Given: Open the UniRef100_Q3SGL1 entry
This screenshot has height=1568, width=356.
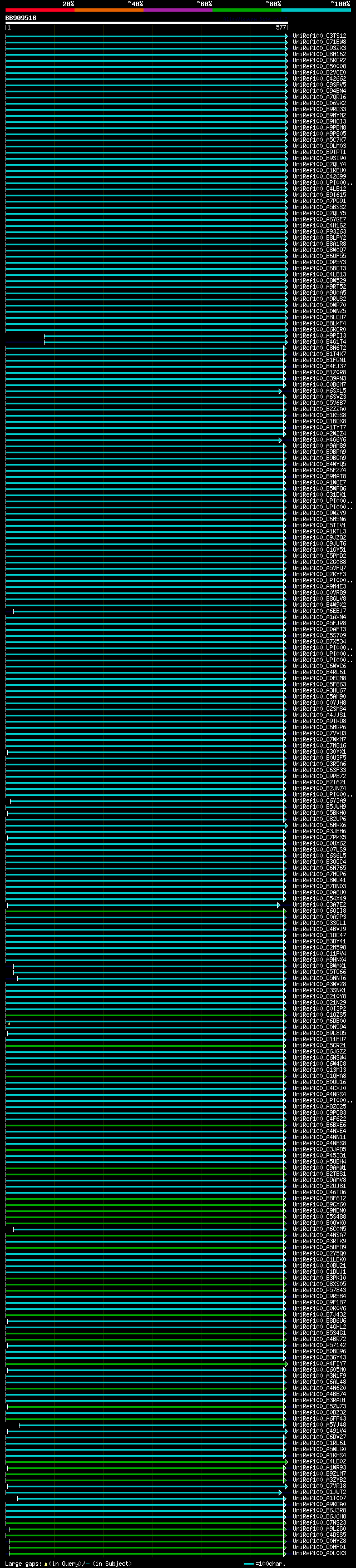Looking at the screenshot, I should pyautogui.click(x=319, y=923).
